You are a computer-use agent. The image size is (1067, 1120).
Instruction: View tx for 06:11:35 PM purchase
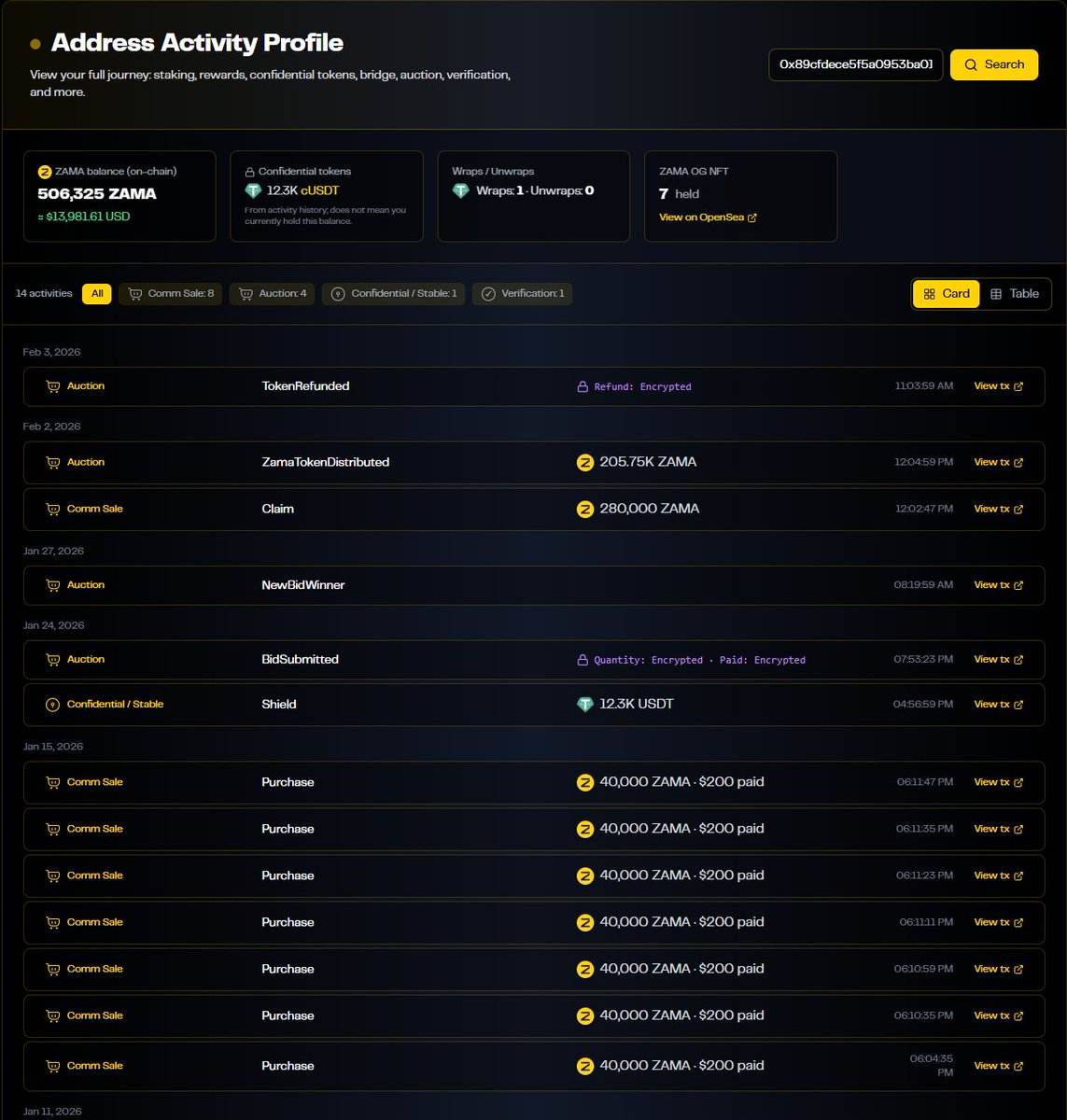point(998,829)
